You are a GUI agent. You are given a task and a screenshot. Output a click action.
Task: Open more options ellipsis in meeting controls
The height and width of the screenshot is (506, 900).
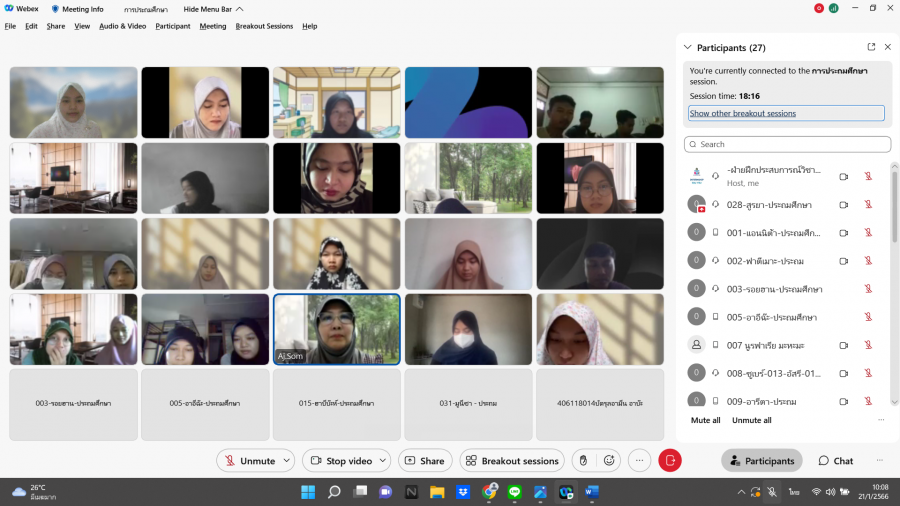tap(640, 461)
